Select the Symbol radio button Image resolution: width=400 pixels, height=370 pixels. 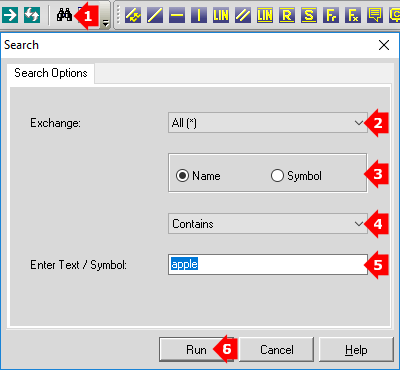tap(296, 176)
